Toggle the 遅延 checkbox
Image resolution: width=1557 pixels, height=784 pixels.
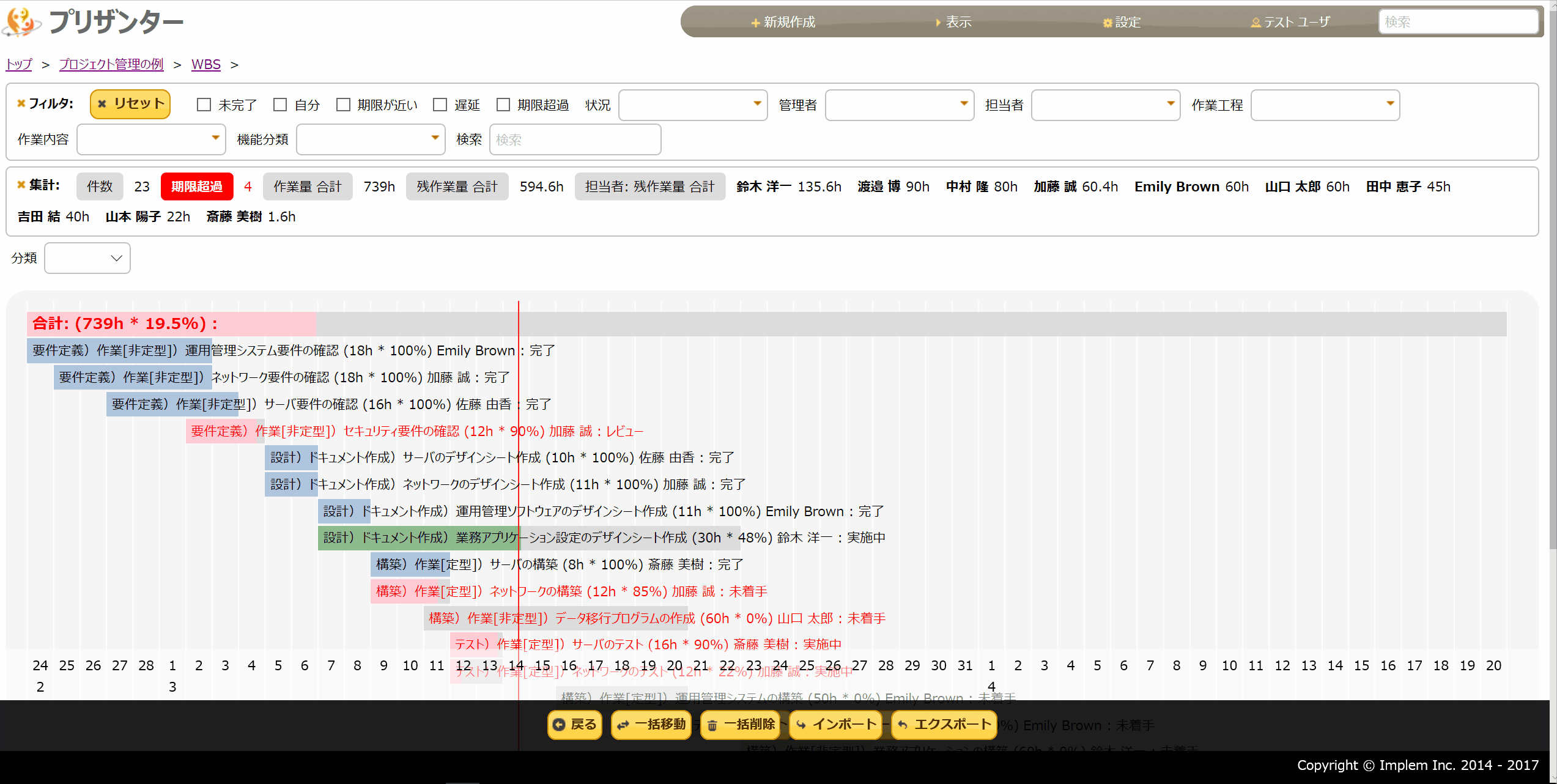pos(440,105)
